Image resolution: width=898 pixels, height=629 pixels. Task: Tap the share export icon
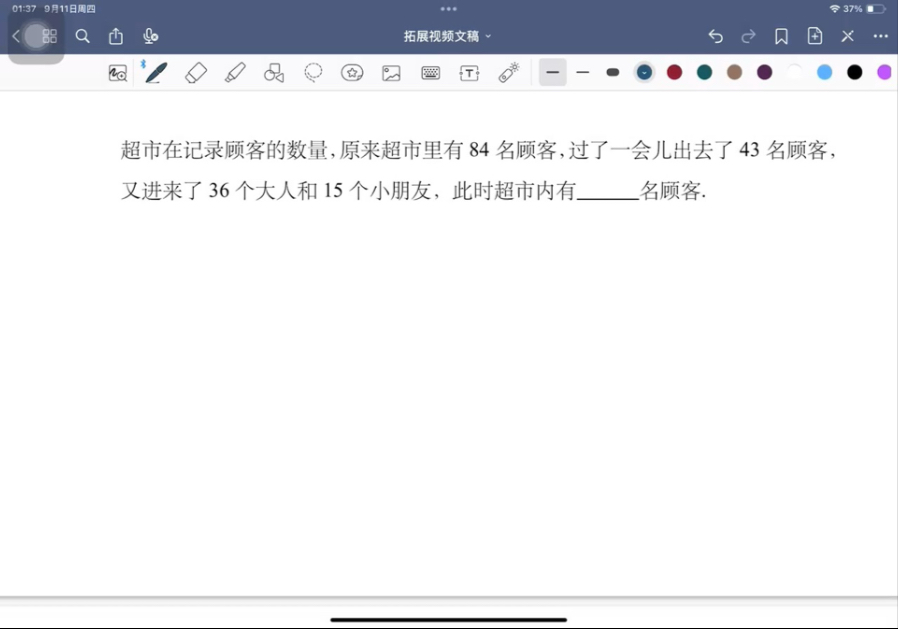(x=116, y=36)
